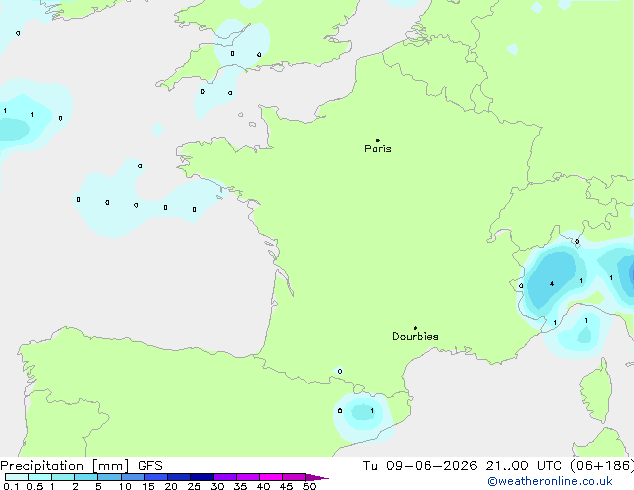
Task: Click the GFS model name in title
Action: (x=150, y=466)
